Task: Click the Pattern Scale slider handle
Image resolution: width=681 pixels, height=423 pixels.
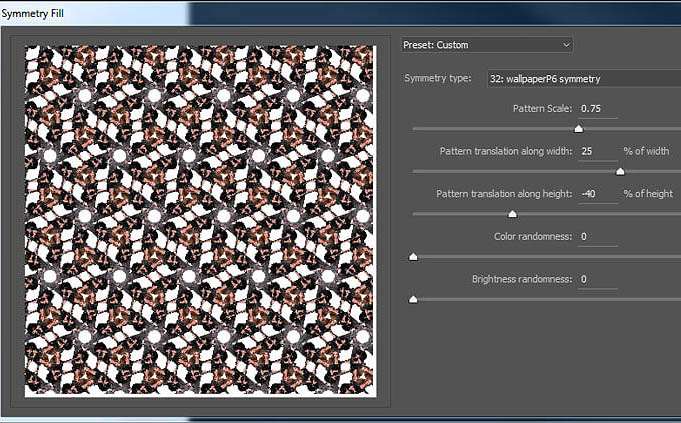Action: click(x=578, y=128)
